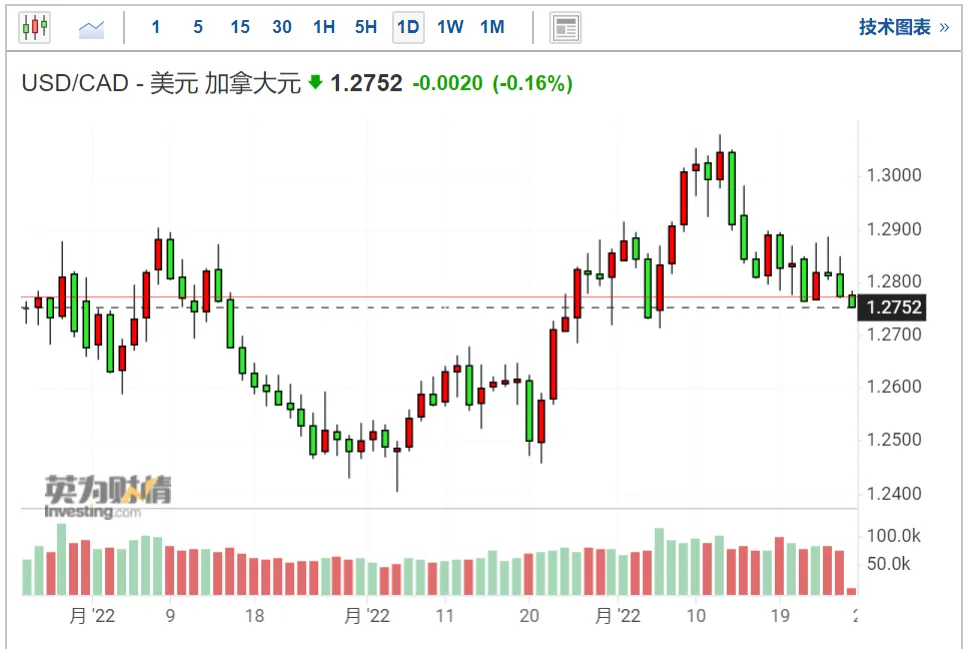Click the 1.2752 current price label on axis
This screenshot has width=970, height=649.
(x=891, y=307)
